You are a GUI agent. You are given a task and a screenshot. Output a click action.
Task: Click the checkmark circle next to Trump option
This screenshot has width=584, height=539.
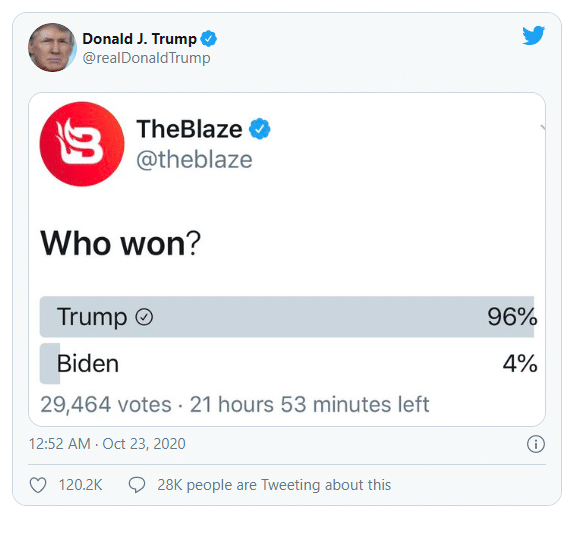144,317
